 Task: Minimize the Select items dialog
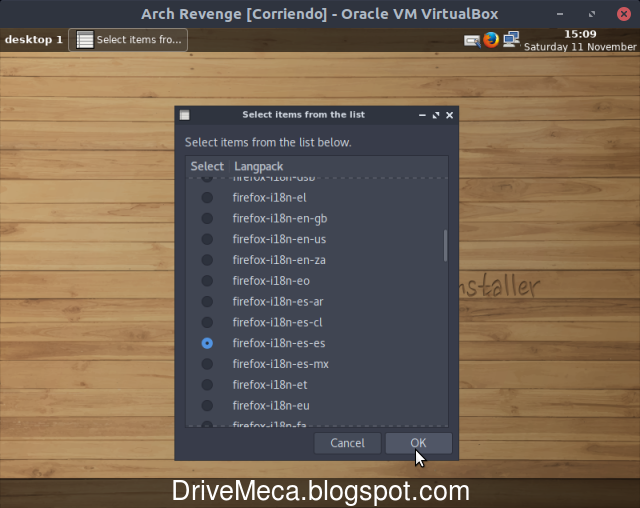(x=422, y=115)
